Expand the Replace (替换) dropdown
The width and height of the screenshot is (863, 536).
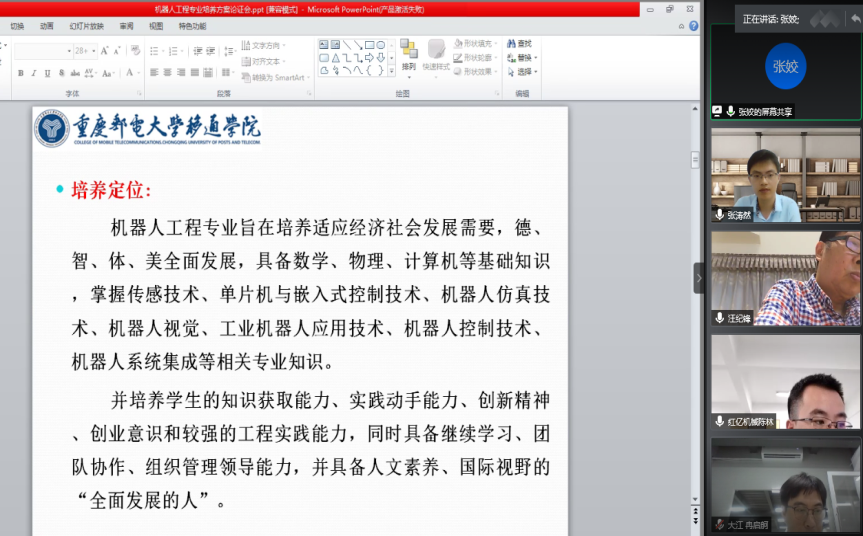click(537, 58)
